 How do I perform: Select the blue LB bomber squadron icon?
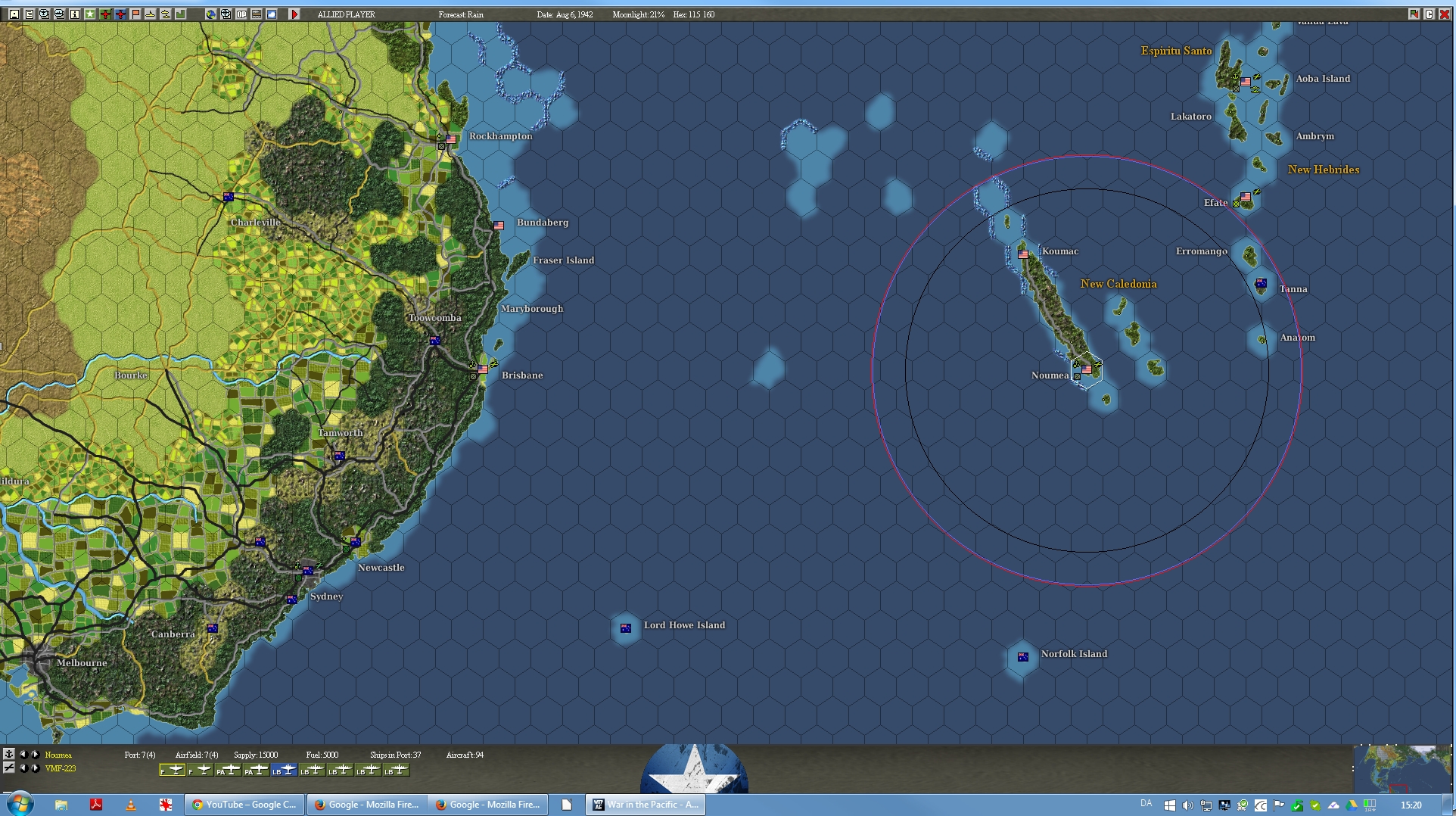coord(284,770)
